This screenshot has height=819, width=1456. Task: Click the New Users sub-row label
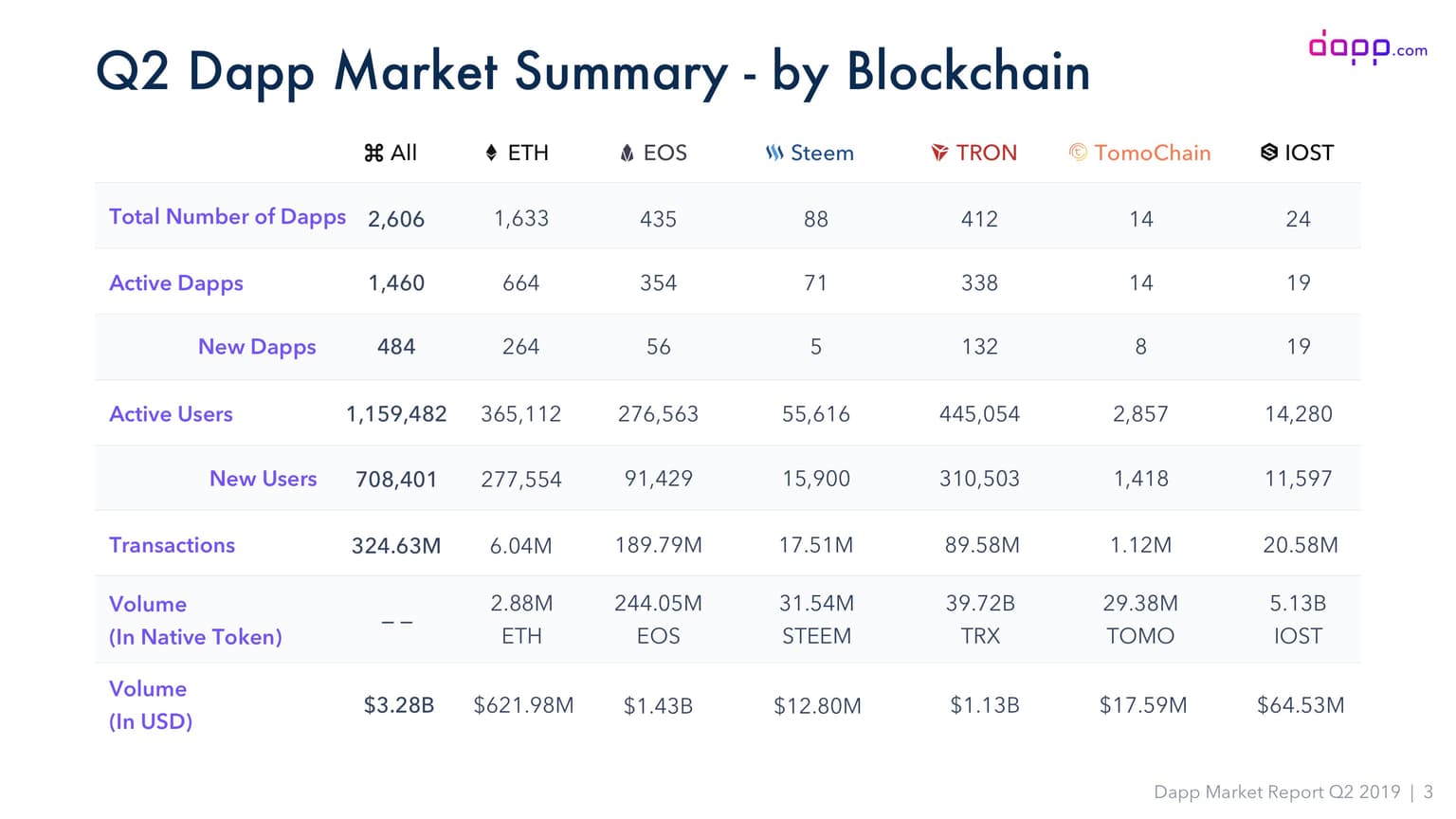click(263, 479)
